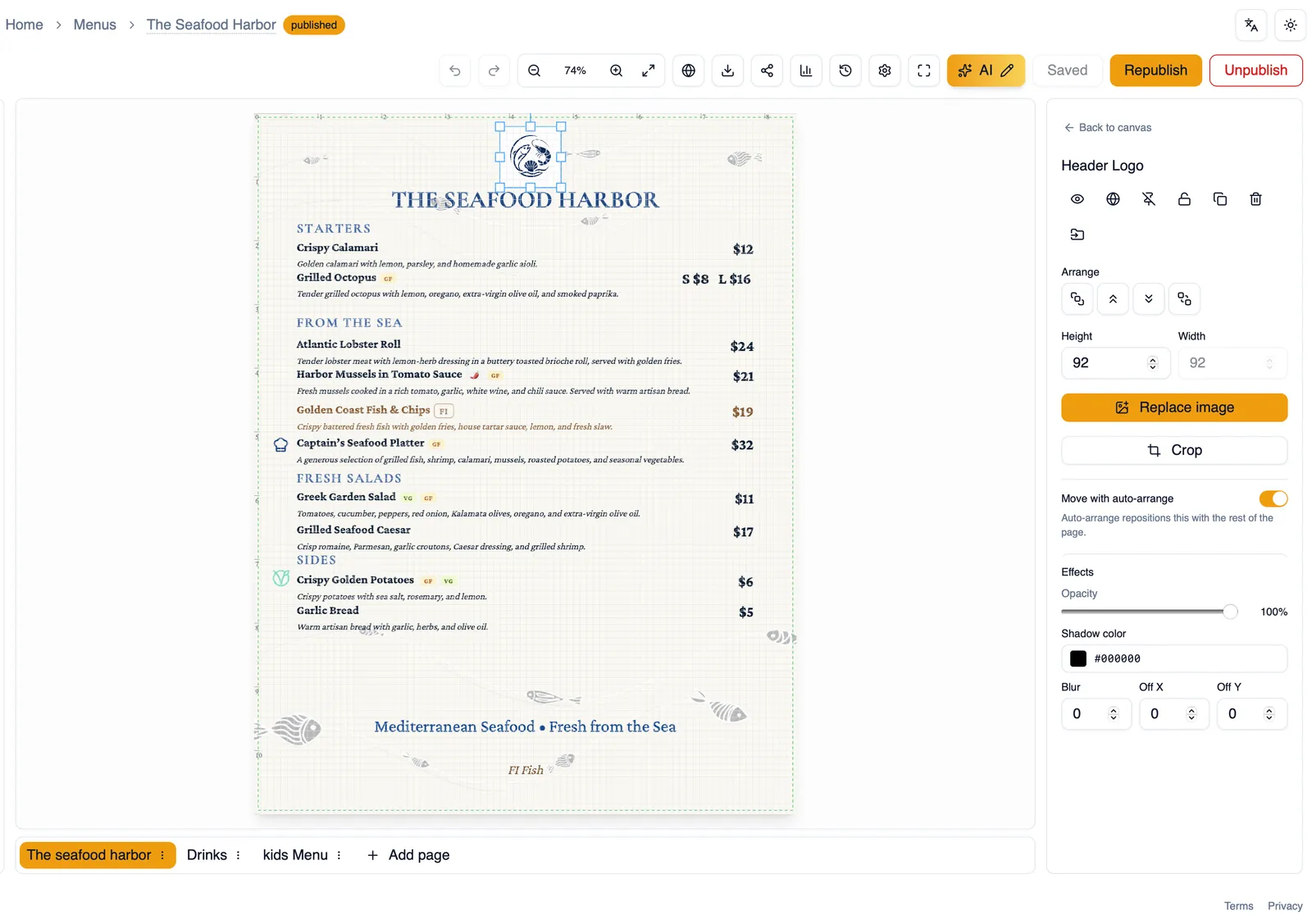Screen dimensions: 1312x924
Task: Move element forward one layer
Action: (1113, 299)
